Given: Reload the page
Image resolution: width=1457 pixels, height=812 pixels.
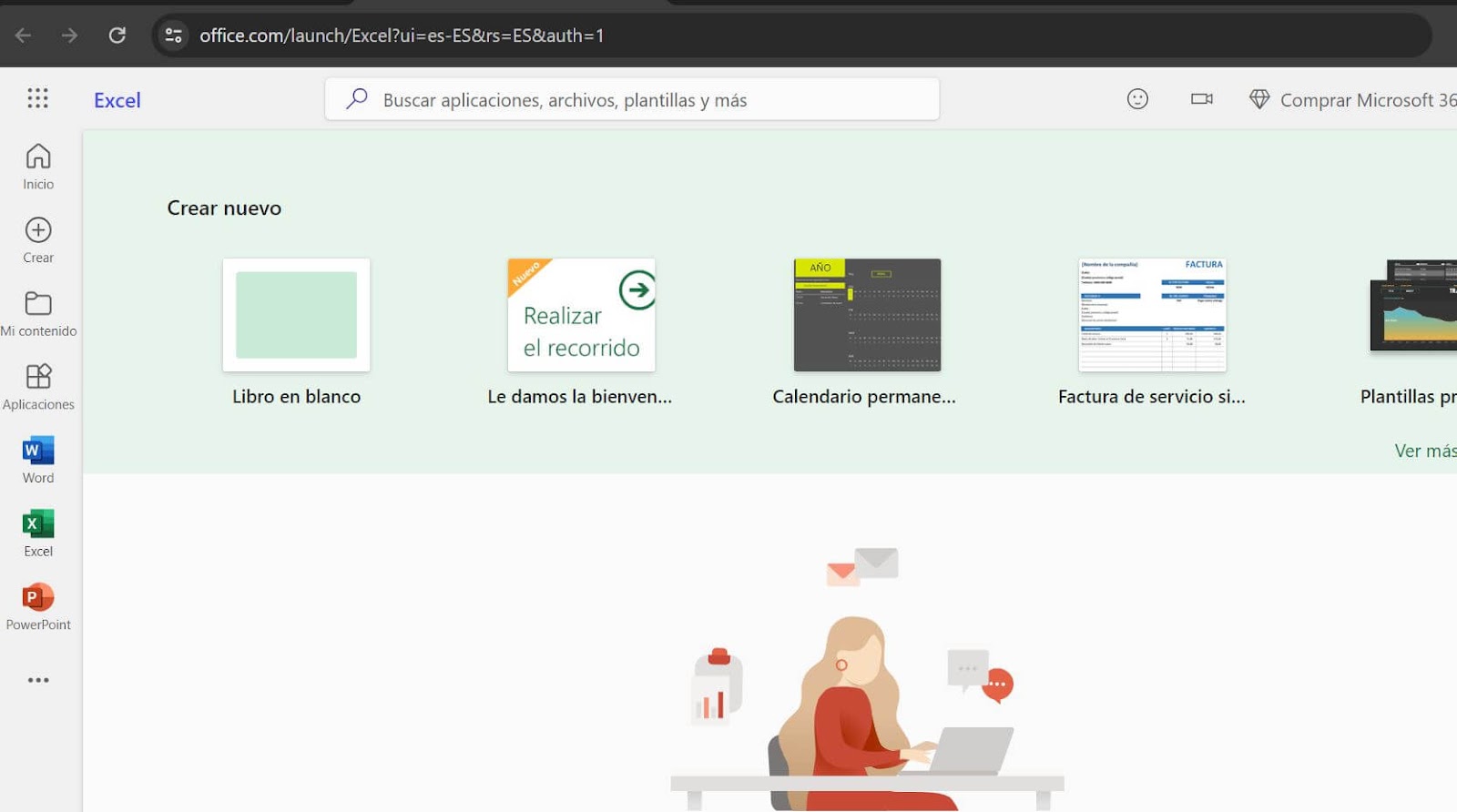Looking at the screenshot, I should click(117, 36).
